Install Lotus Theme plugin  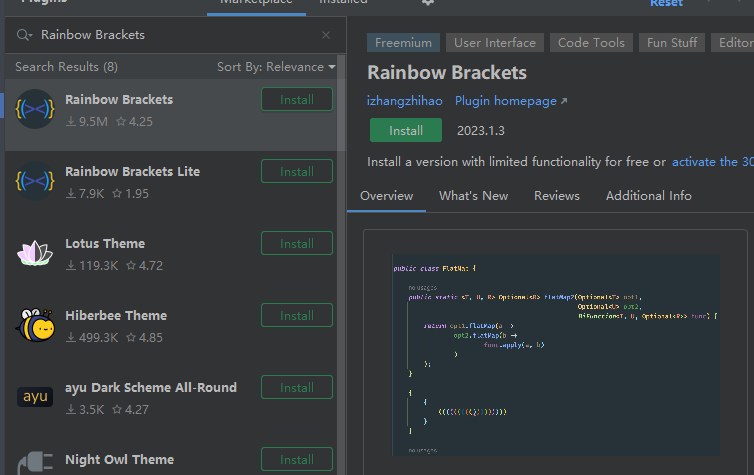click(297, 244)
